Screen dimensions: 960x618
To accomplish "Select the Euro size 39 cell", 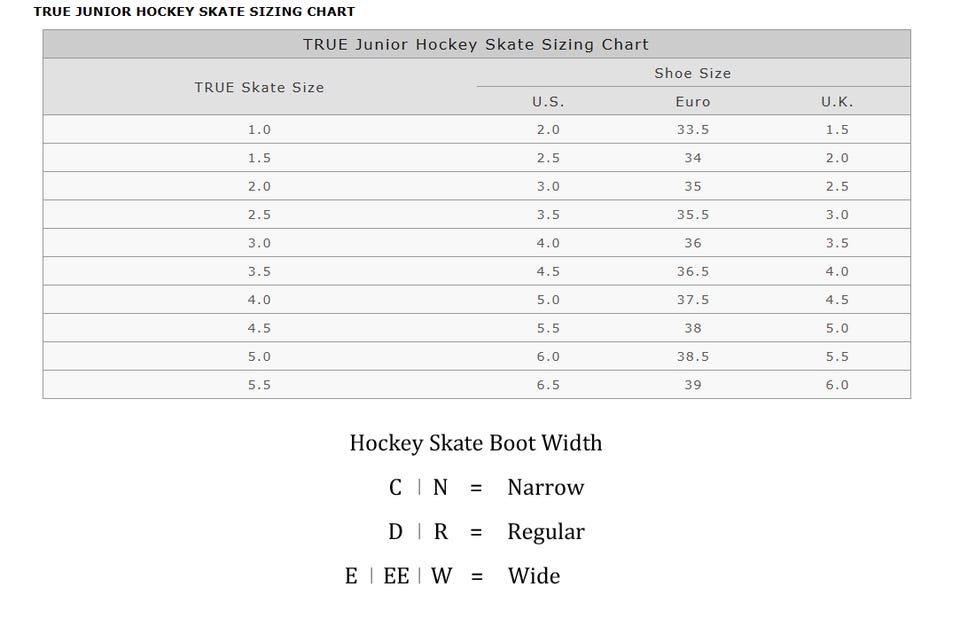I will tap(692, 385).
